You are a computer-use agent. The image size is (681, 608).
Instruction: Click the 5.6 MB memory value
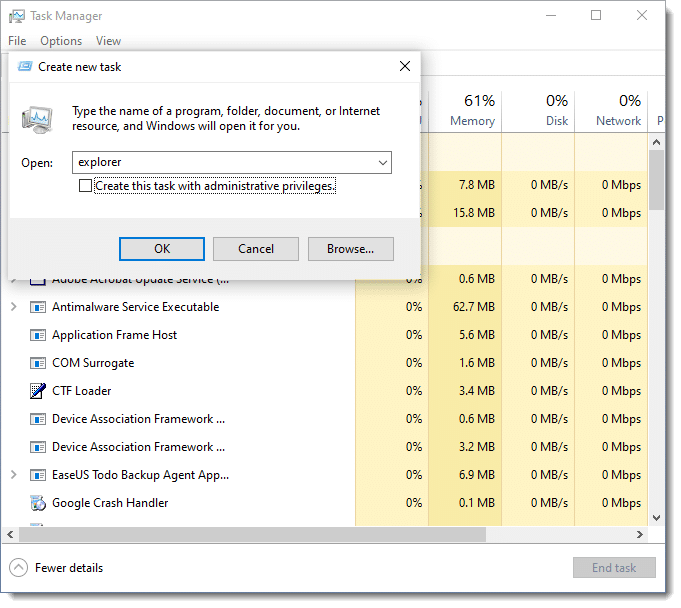pos(477,335)
